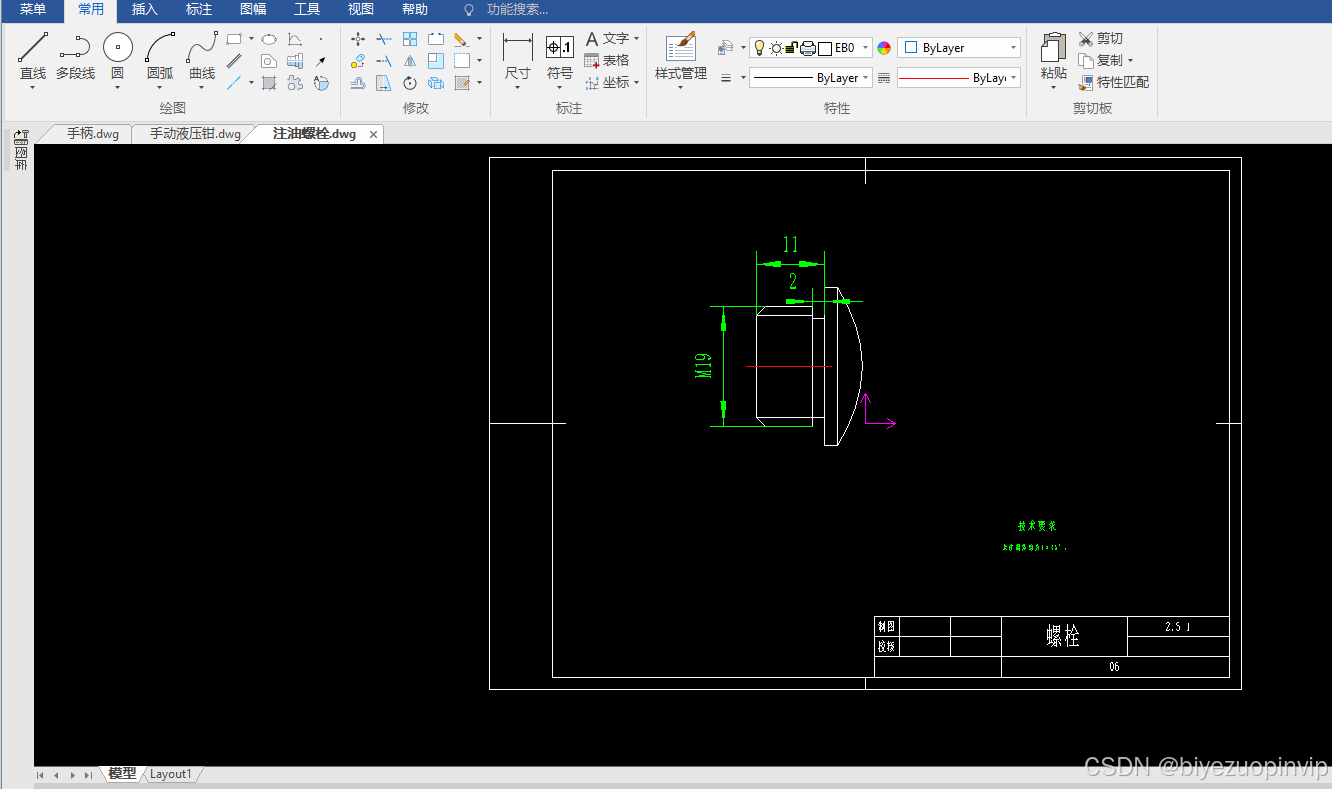
Task: Expand the 文字 text dropdown
Action: click(x=637, y=39)
